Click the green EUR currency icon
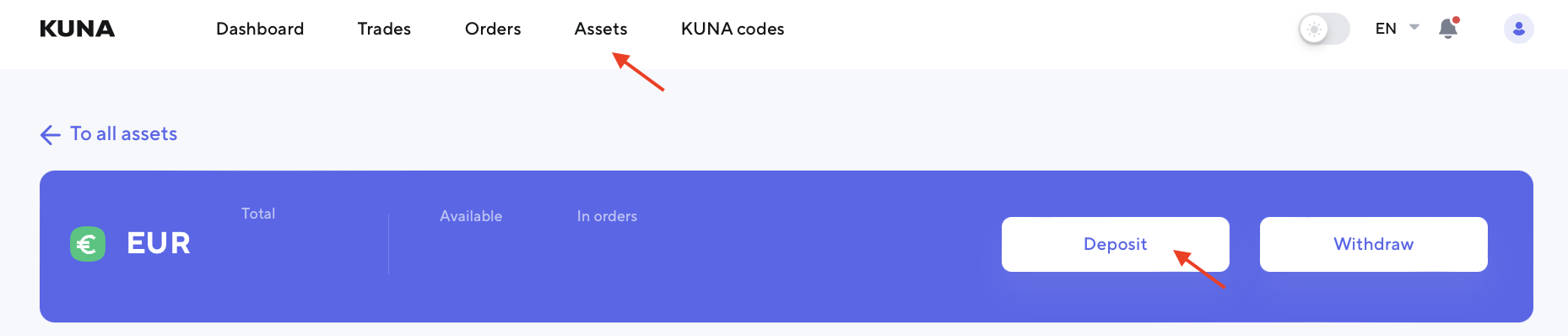Image resolution: width=1568 pixels, height=336 pixels. tap(88, 244)
